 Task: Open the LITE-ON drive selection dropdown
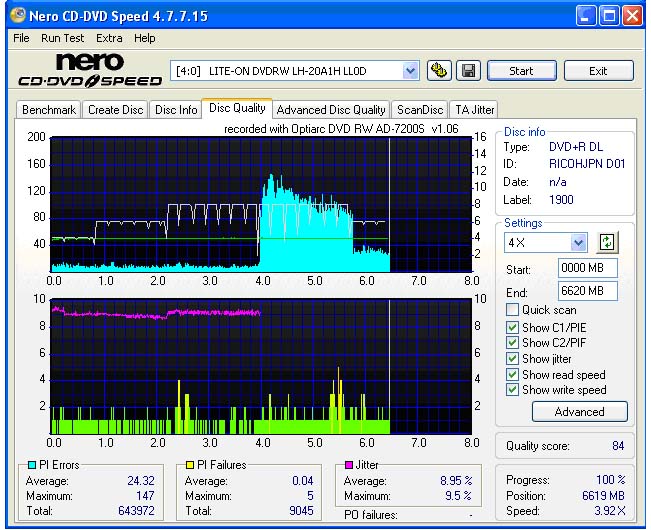[410, 71]
